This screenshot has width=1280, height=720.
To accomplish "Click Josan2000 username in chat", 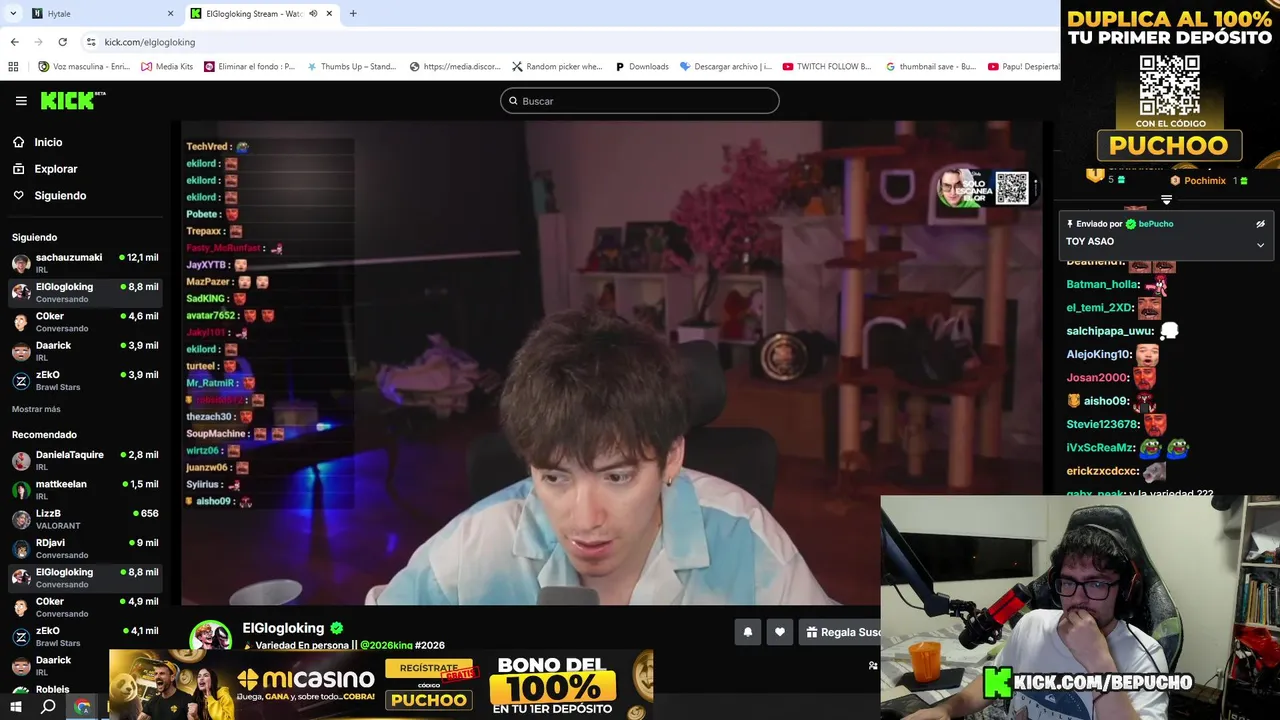I will point(1096,378).
